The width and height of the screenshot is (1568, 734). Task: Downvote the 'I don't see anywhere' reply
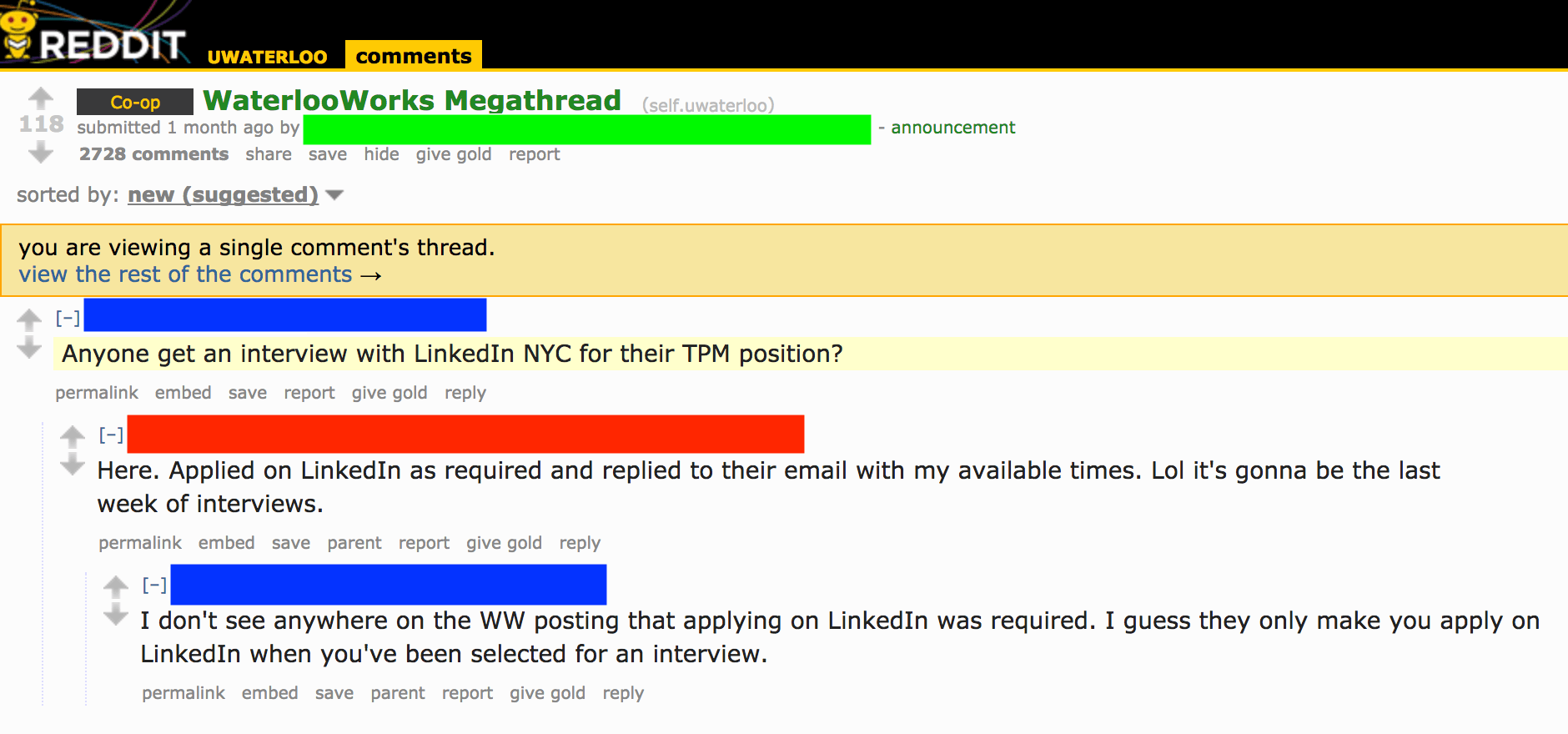click(116, 615)
